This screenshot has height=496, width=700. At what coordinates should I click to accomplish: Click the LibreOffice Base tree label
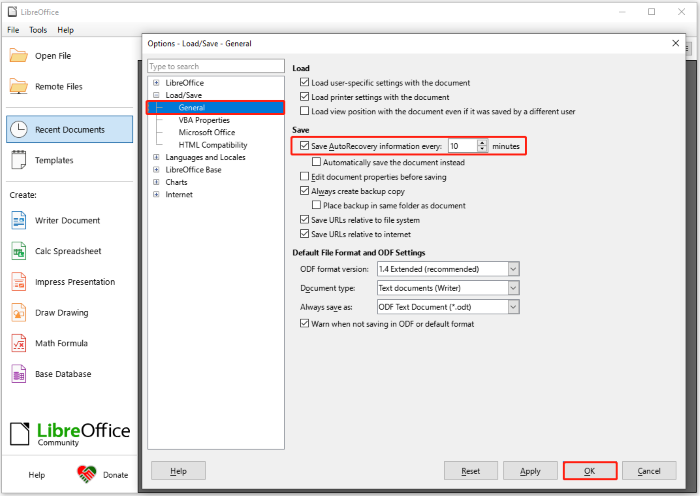click(193, 170)
